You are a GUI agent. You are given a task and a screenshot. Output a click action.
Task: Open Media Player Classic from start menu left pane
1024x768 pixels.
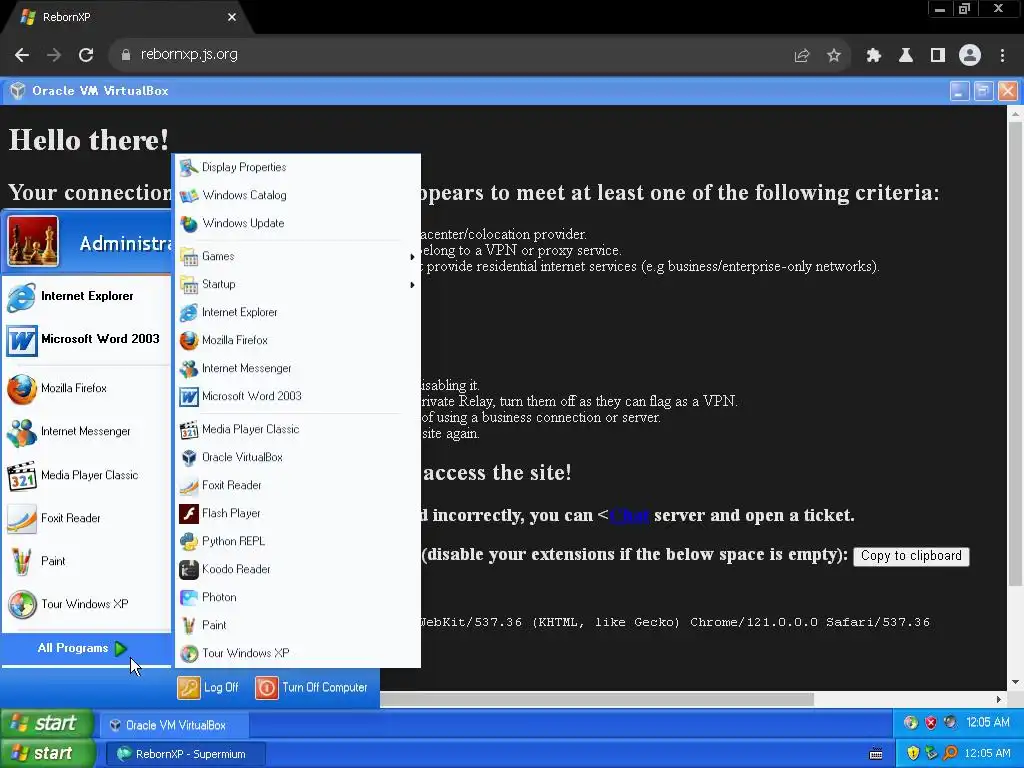[86, 475]
